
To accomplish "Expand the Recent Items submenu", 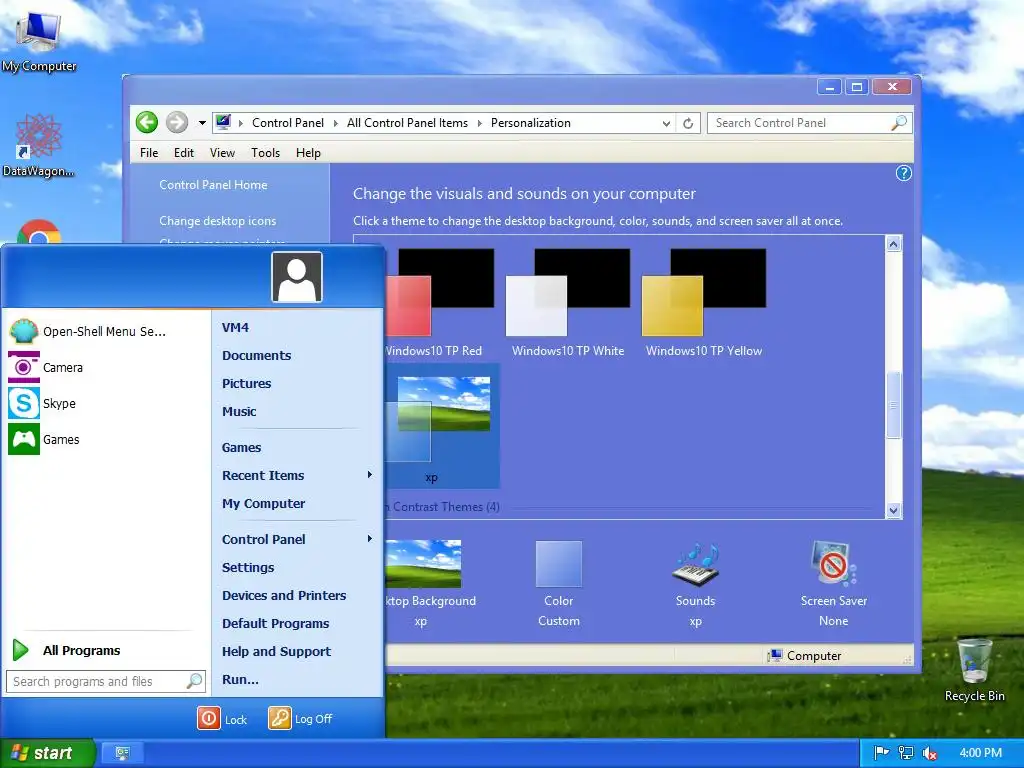I will tap(370, 475).
